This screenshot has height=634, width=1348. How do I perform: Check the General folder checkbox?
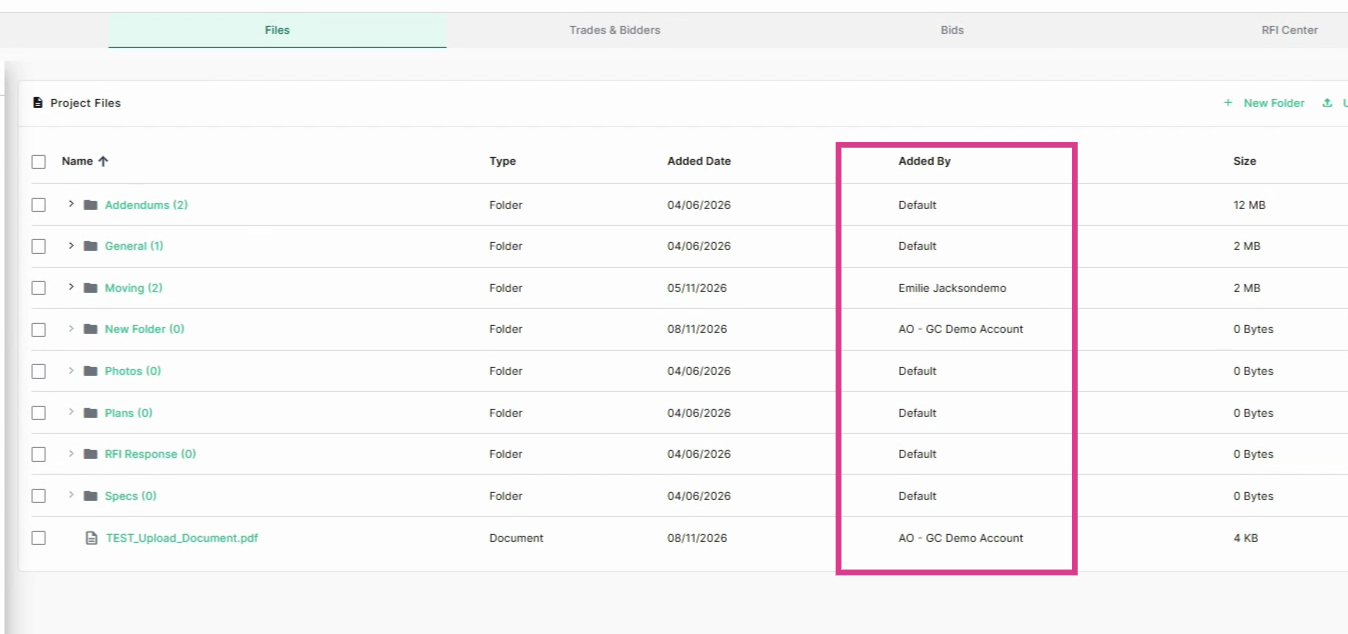tap(38, 246)
